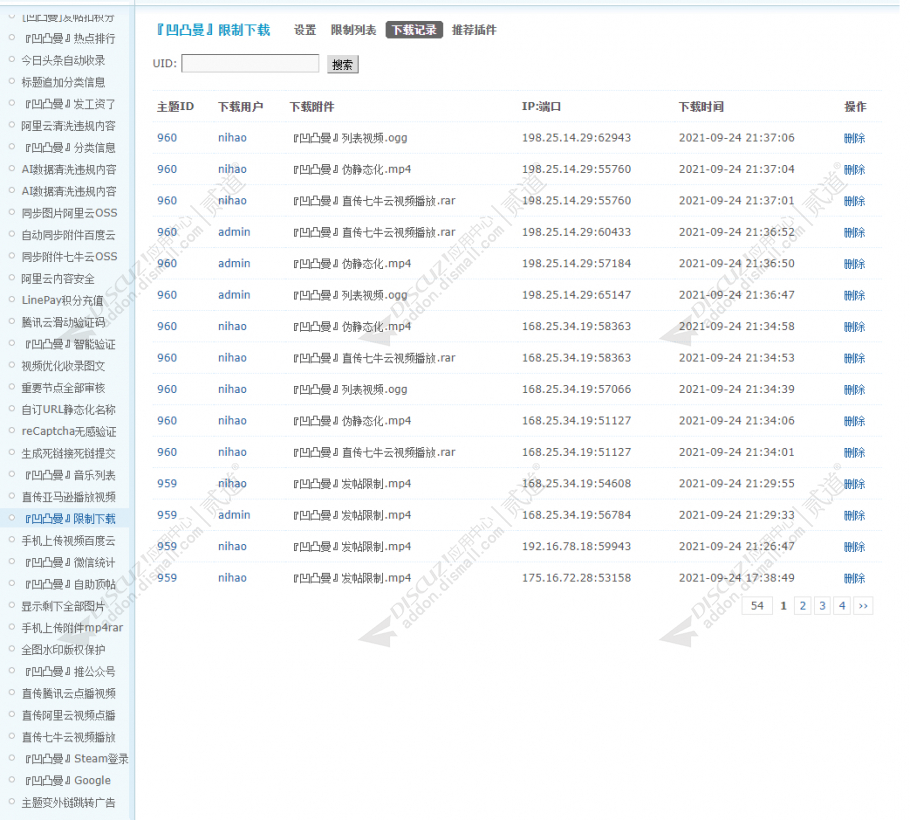
Task: Click 下载附件 column header
Action: 312,107
